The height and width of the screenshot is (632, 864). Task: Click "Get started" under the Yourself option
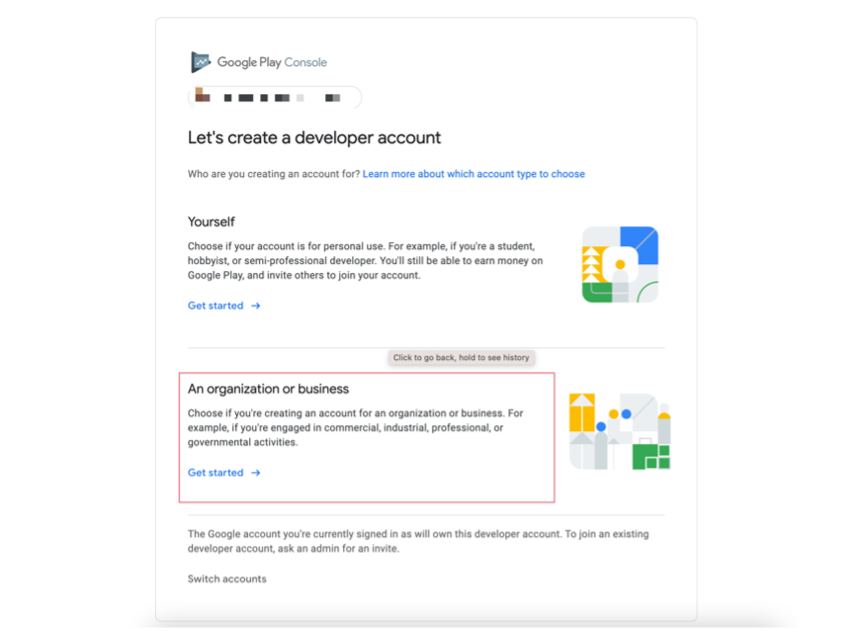tap(215, 306)
